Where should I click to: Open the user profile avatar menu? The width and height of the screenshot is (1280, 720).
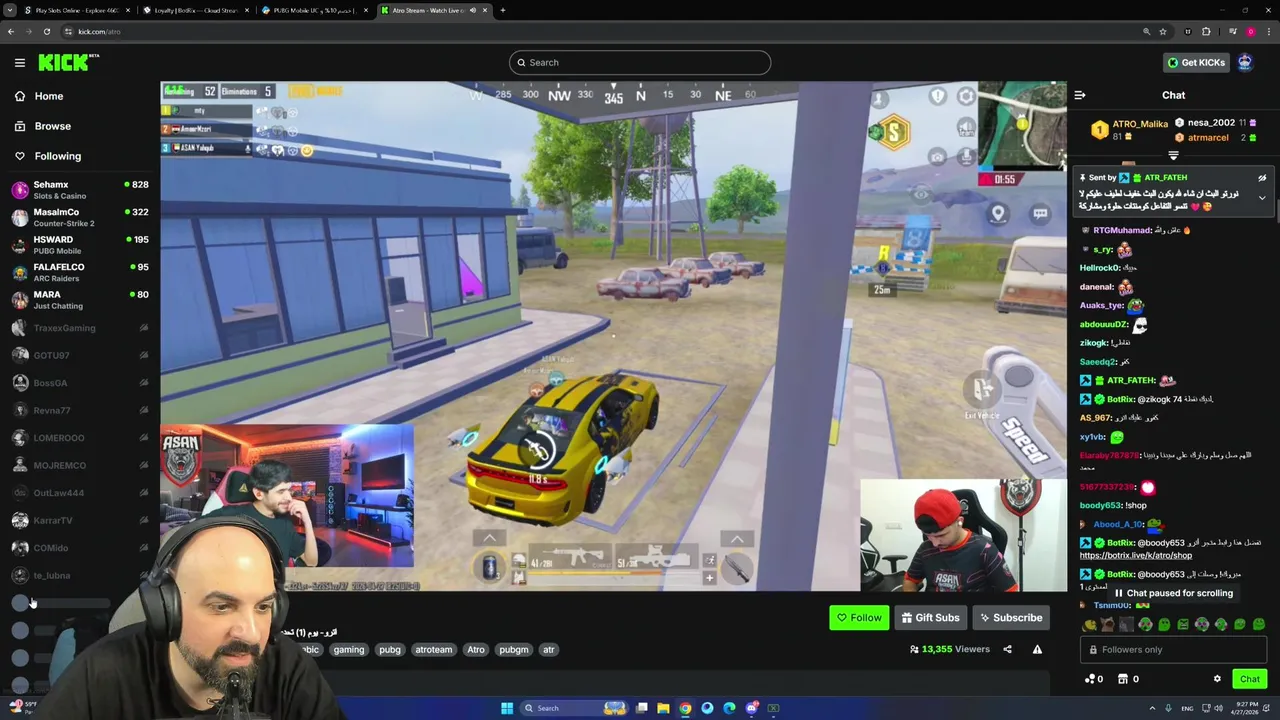point(1245,62)
